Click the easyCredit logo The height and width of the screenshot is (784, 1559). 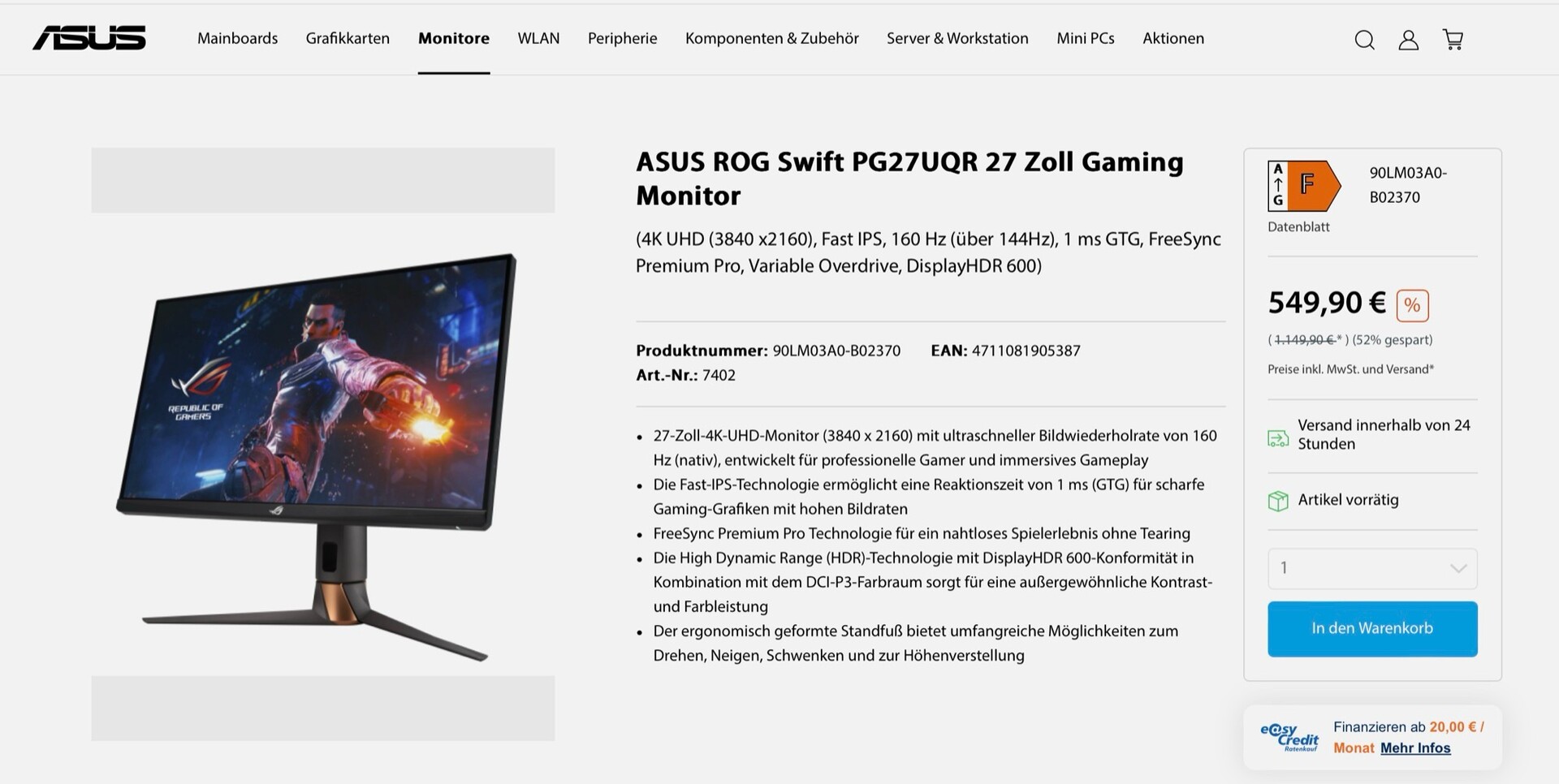click(1289, 737)
